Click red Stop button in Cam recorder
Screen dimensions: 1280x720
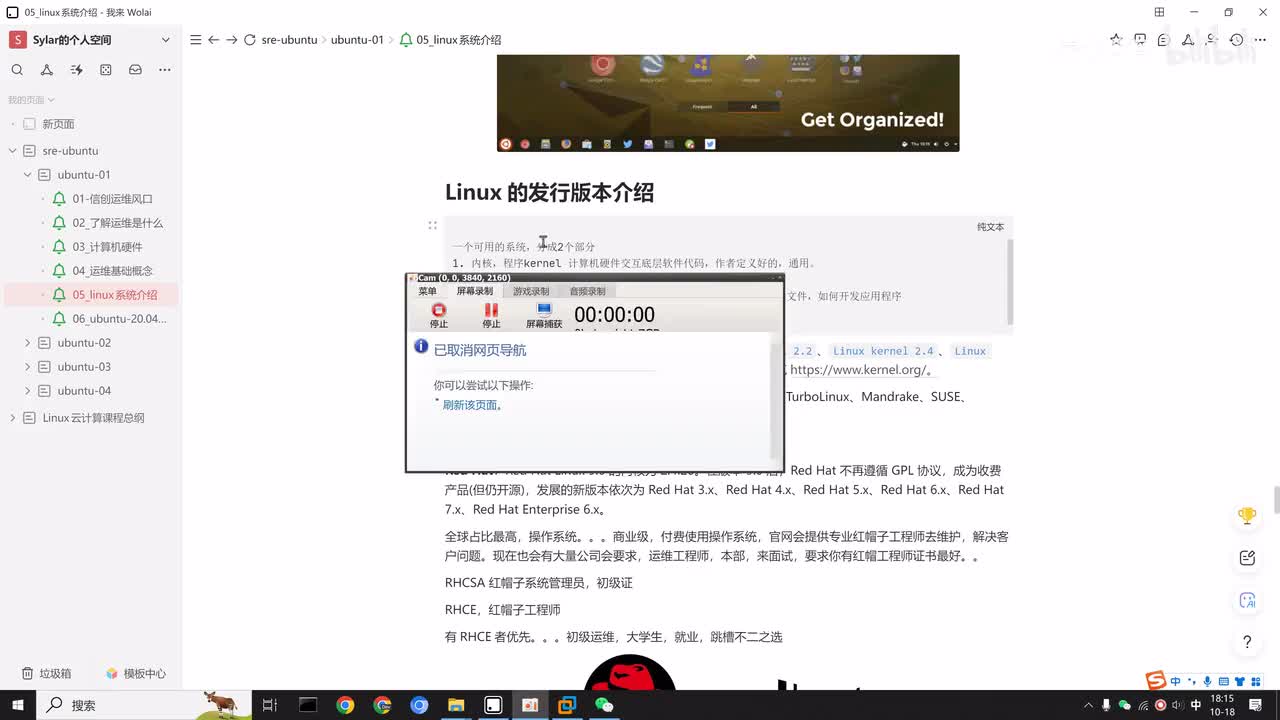(439, 316)
